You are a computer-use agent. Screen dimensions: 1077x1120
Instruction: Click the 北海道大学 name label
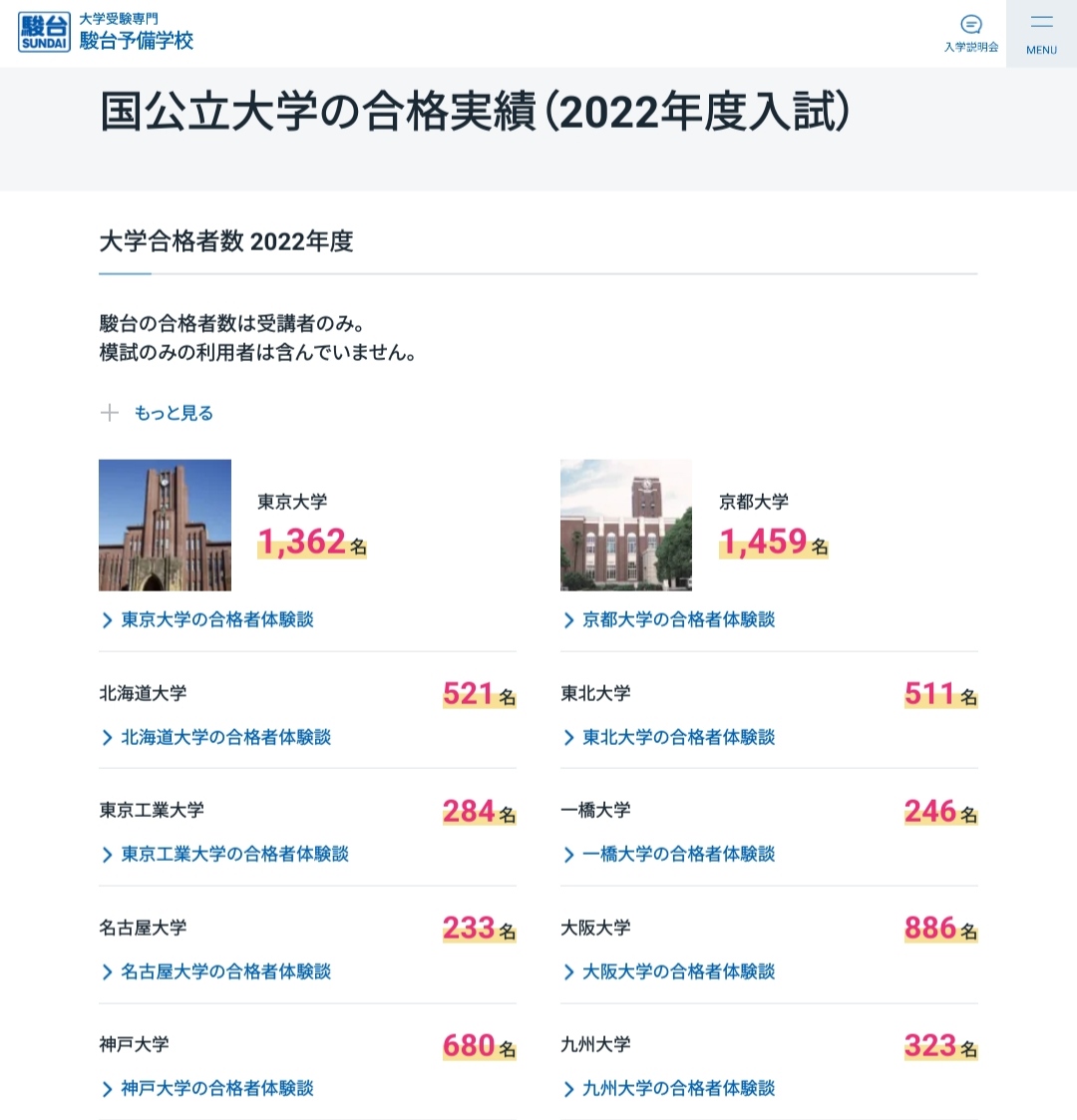[x=143, y=693]
